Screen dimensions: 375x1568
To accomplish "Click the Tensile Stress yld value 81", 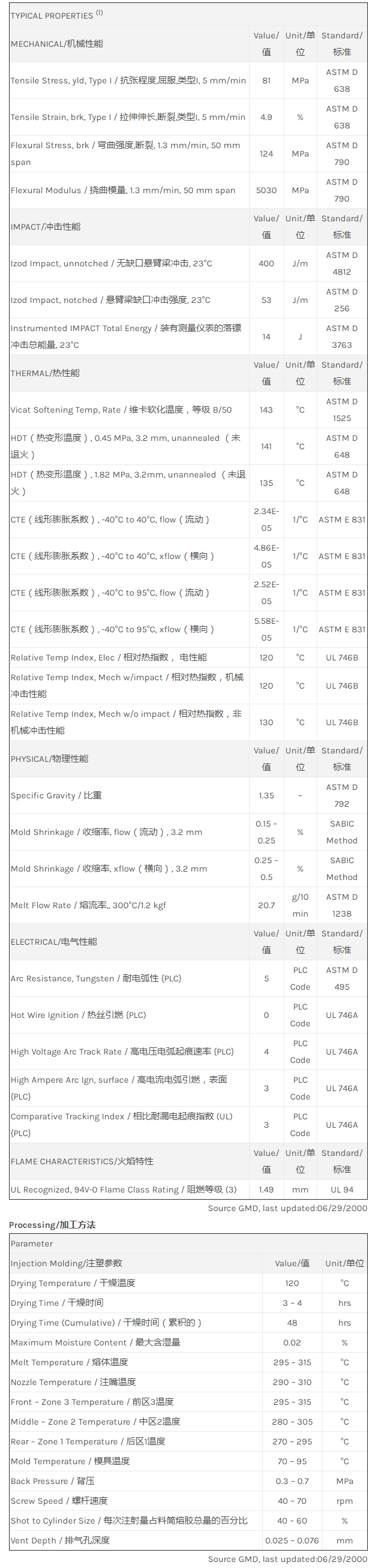I will point(266,80).
